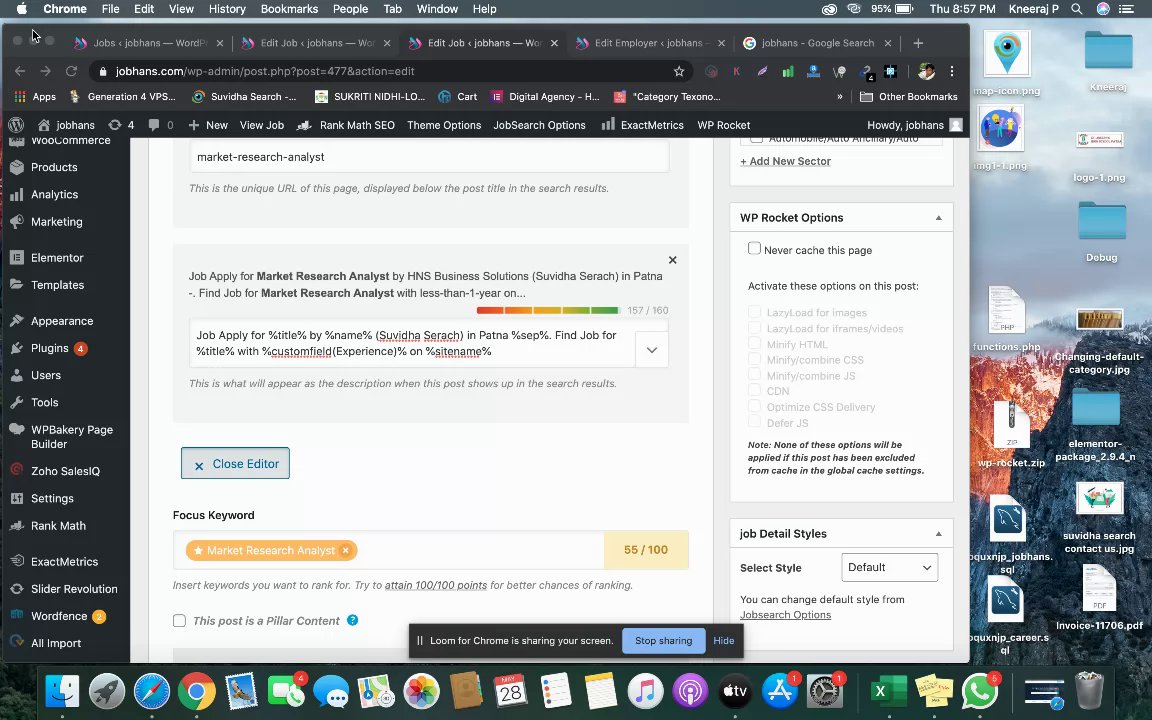
Task: Click the permalink slug input field
Action: (430, 157)
